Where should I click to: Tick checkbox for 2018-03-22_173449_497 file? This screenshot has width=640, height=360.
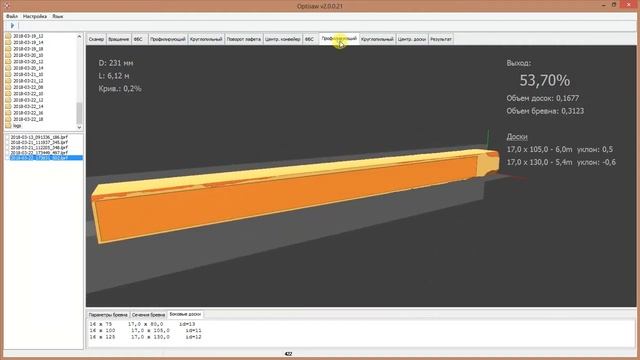pyautogui.click(x=8, y=152)
